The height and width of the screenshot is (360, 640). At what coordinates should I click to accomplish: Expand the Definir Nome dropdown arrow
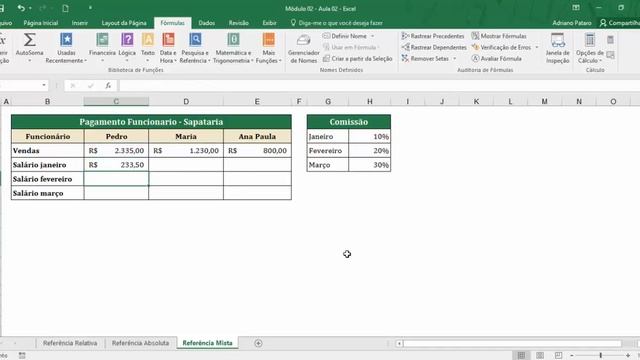[372, 36]
